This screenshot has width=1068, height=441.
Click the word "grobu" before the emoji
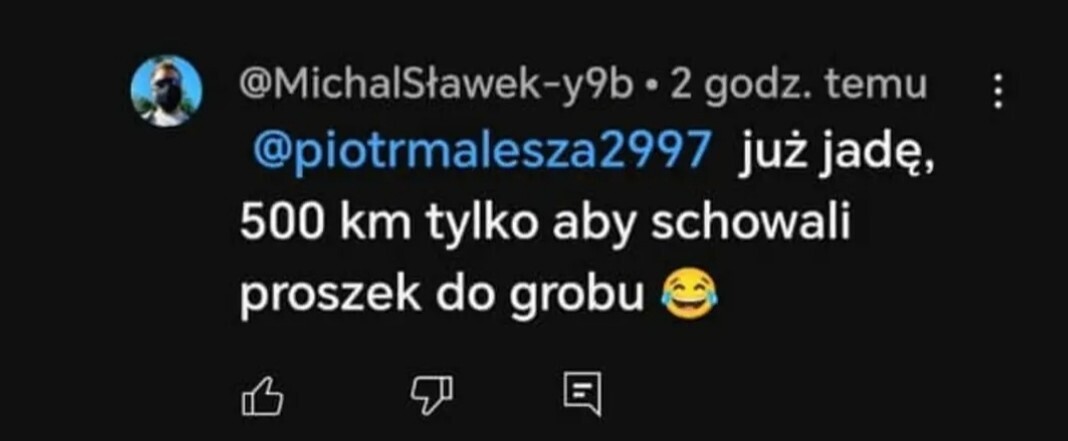[x=577, y=295]
